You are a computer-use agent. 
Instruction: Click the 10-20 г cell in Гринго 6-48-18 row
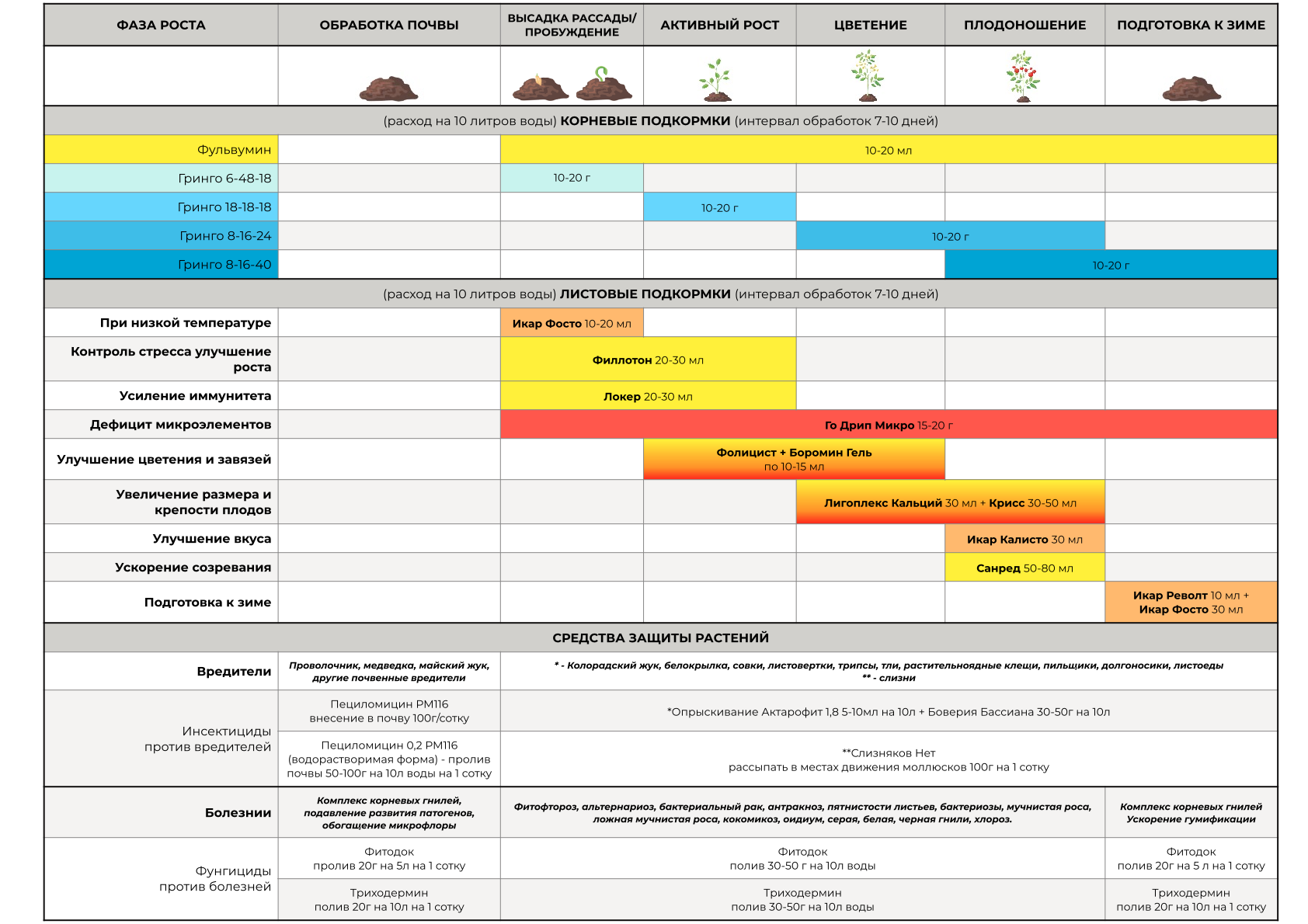[572, 178]
